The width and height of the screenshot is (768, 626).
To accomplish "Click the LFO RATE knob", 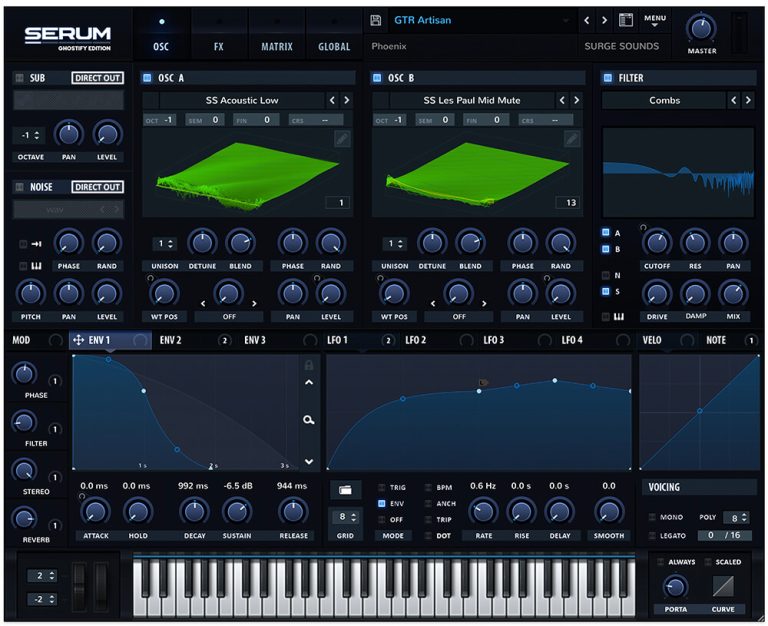I will (x=483, y=512).
